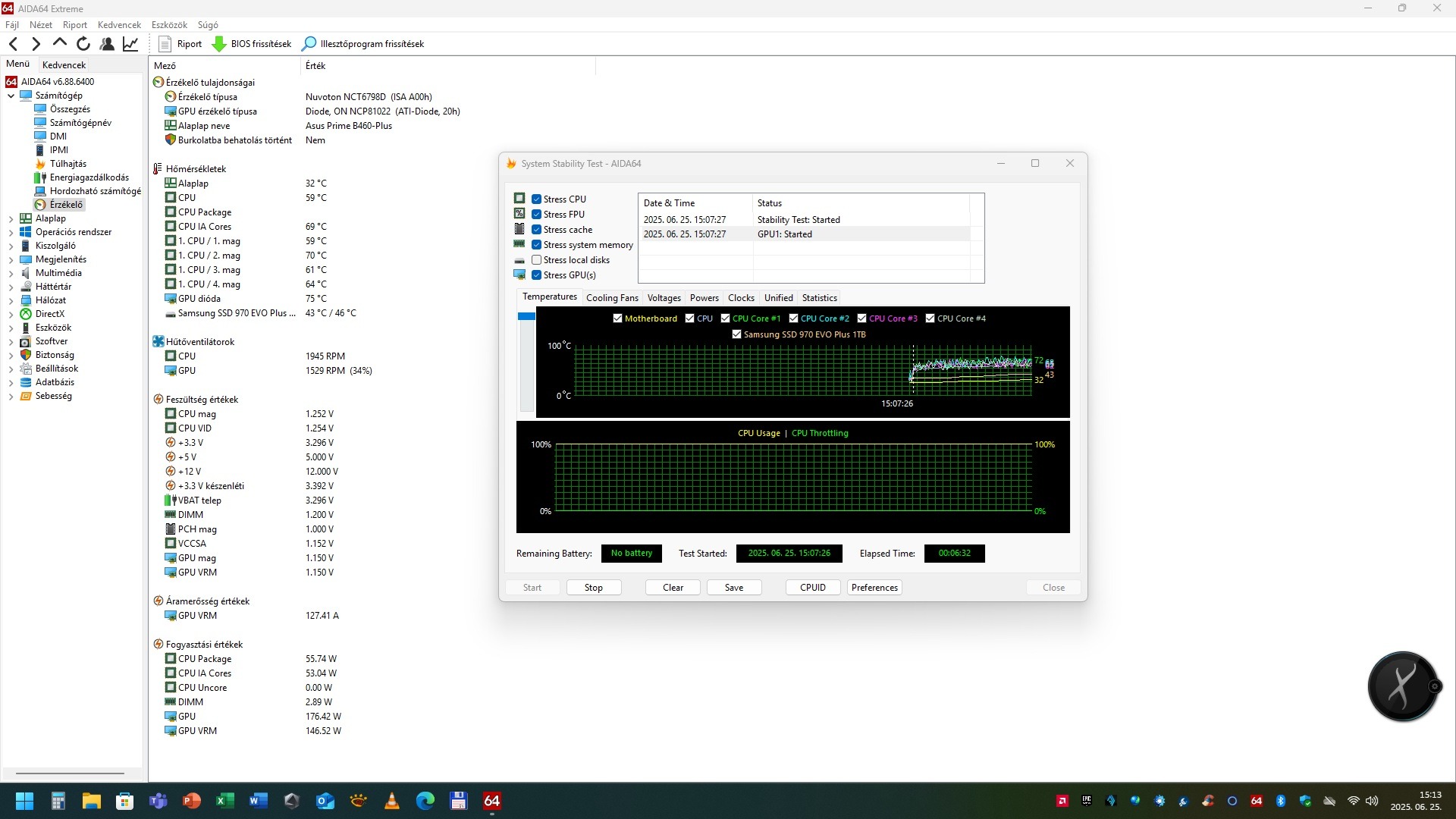The height and width of the screenshot is (819, 1456).
Task: Switch to Cooling Fans tab
Action: click(x=612, y=298)
